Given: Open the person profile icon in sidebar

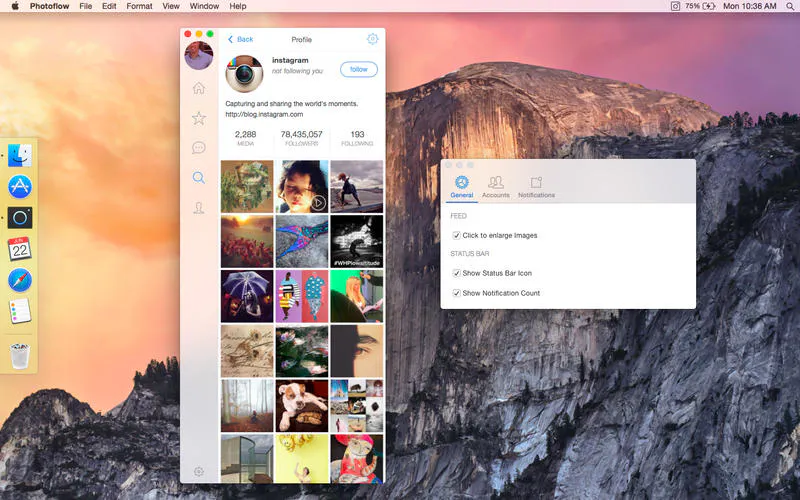Looking at the screenshot, I should pyautogui.click(x=198, y=208).
